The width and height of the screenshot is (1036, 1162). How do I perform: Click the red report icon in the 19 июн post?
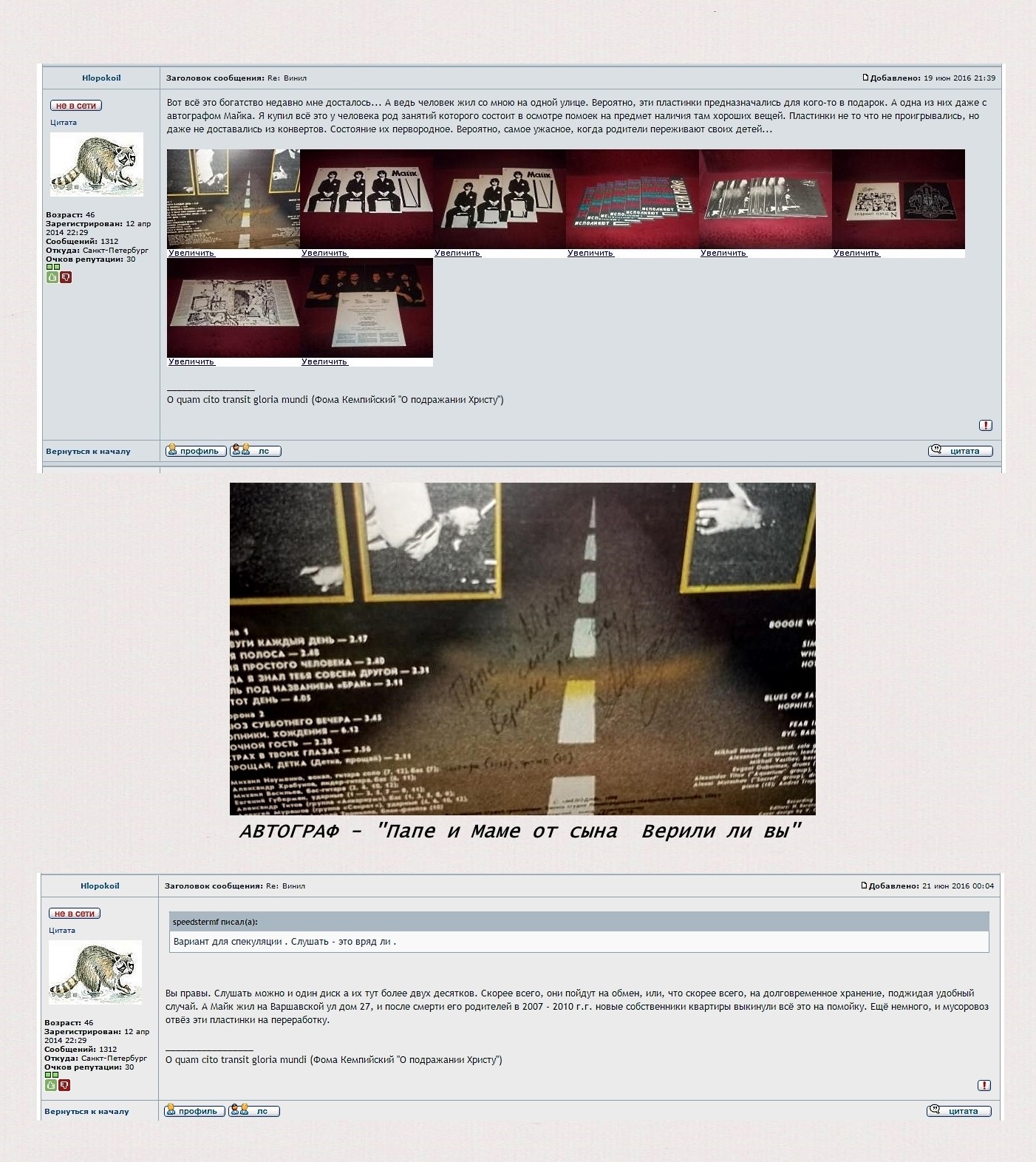(986, 425)
